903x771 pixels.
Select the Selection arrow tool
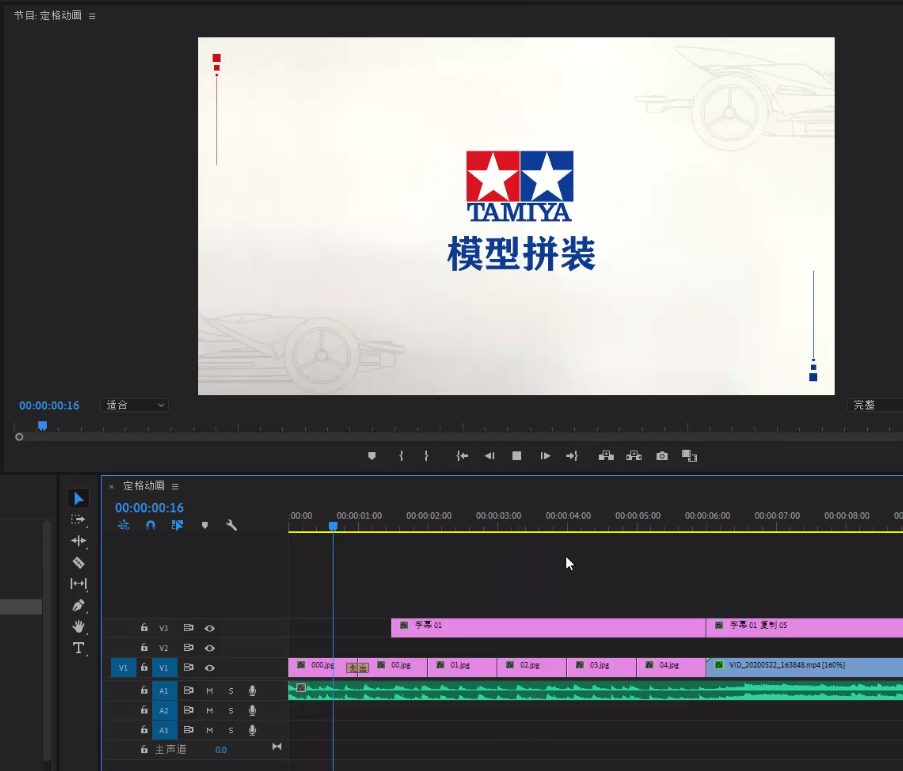coord(79,499)
